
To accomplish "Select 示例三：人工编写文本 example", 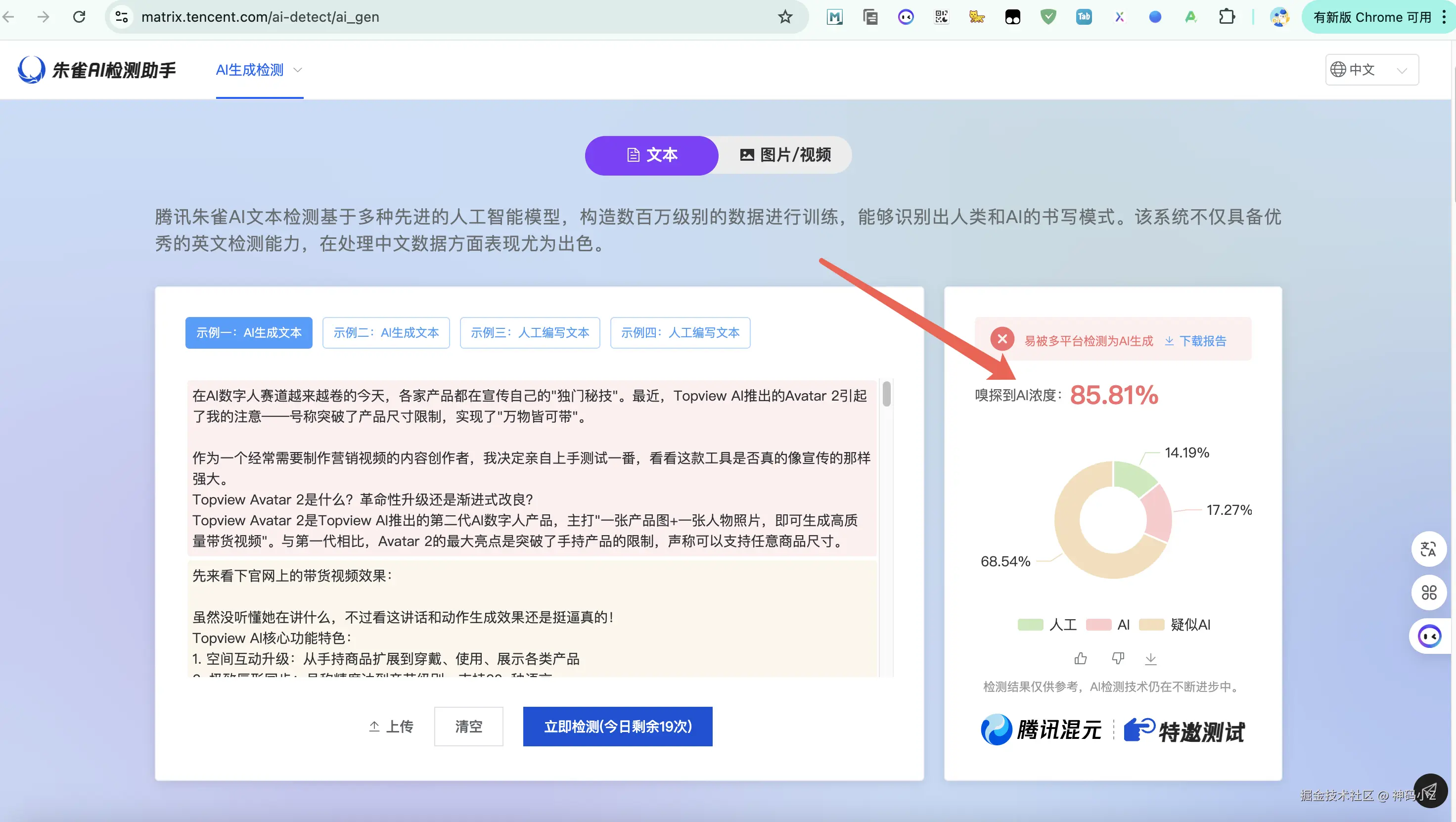I will [x=530, y=333].
